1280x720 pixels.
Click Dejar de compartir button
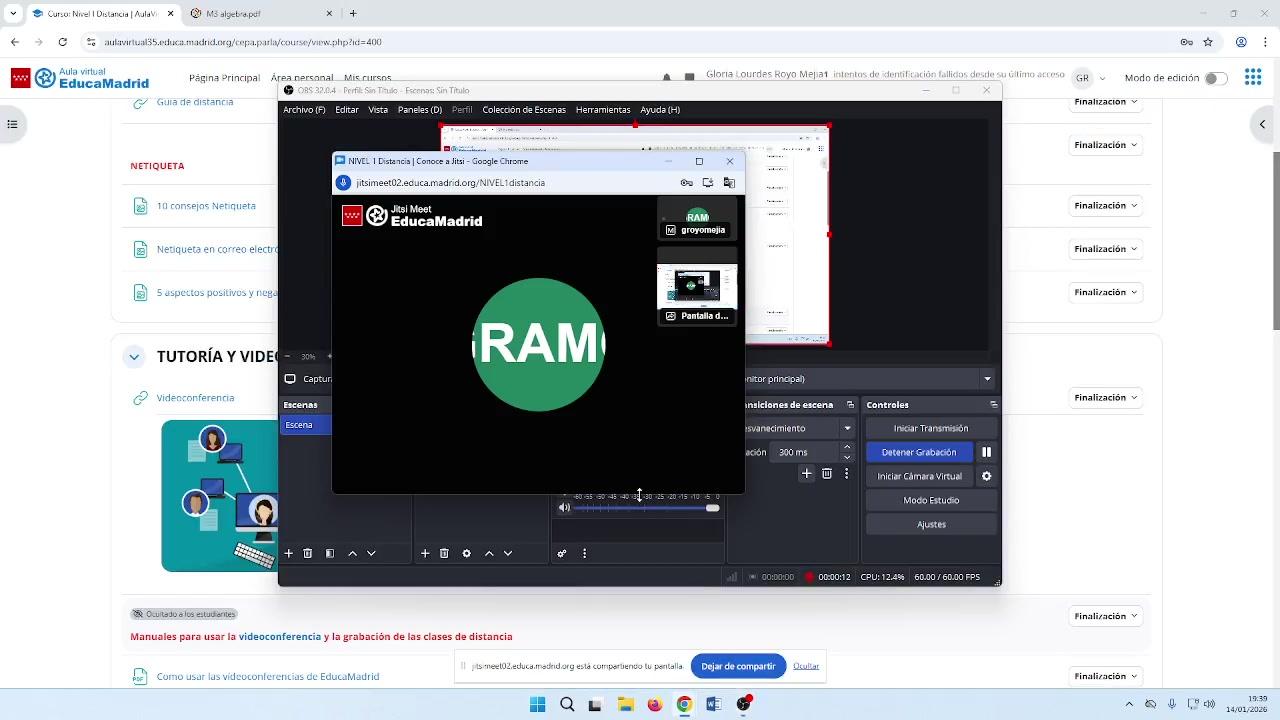[x=738, y=666]
